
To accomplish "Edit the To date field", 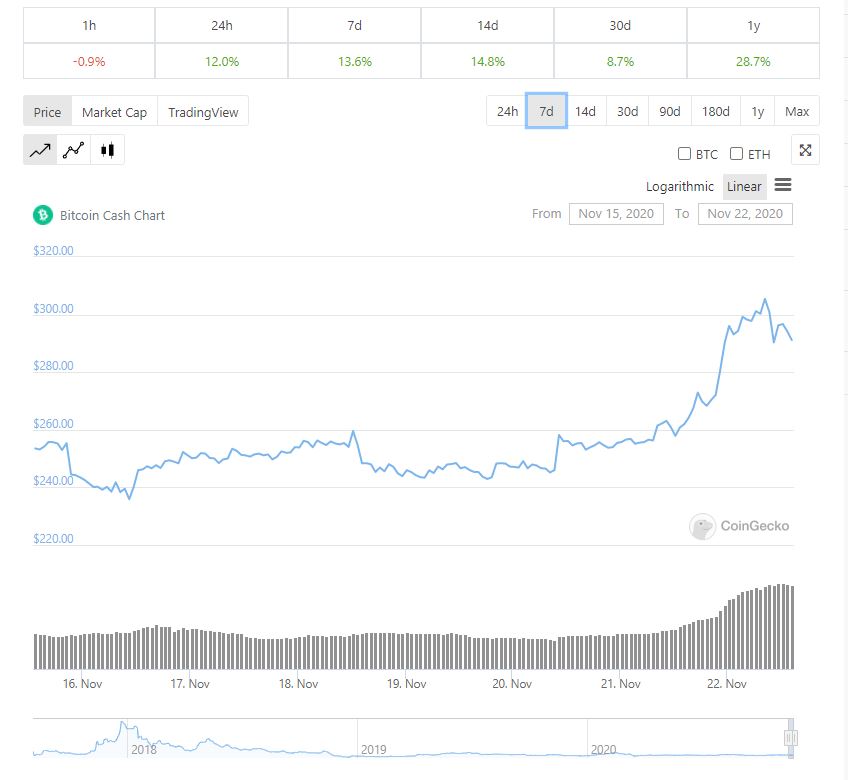I will pos(745,214).
